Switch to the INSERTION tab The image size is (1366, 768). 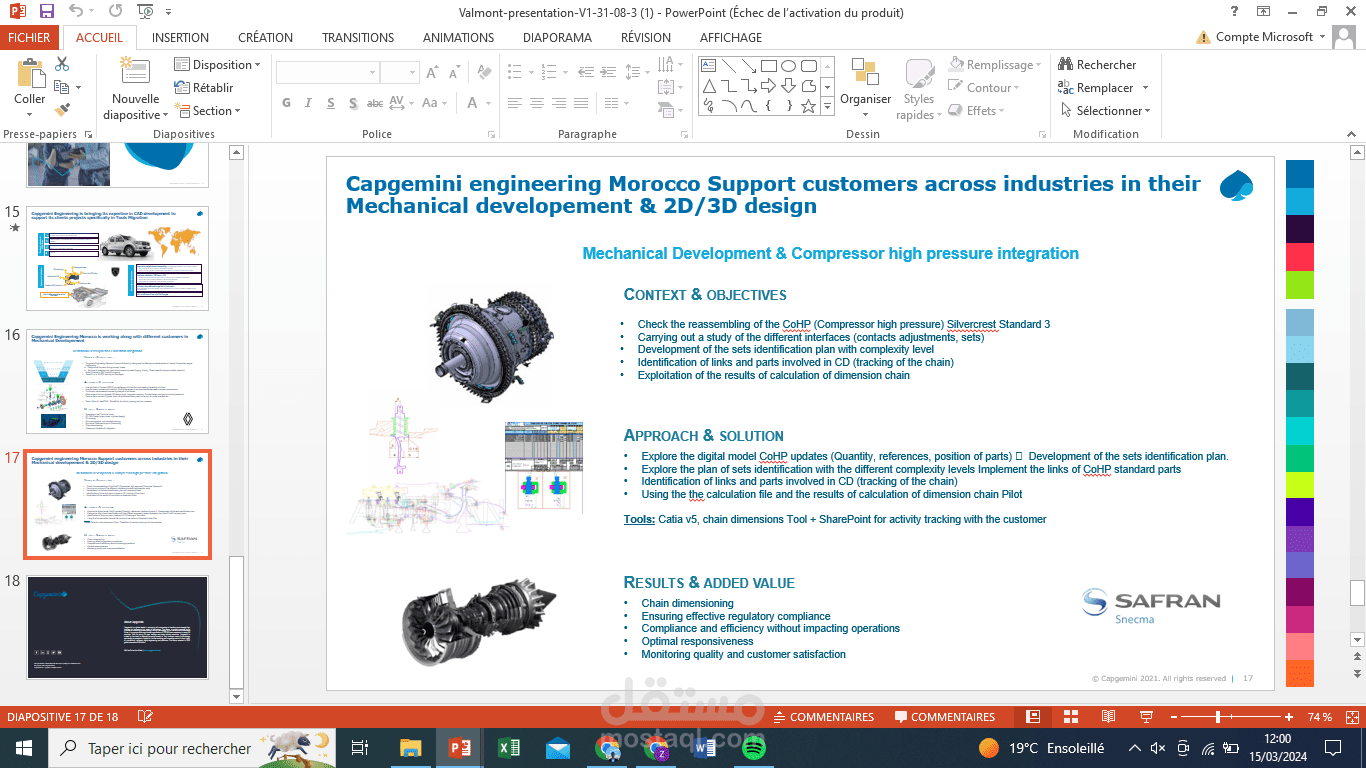tap(180, 38)
